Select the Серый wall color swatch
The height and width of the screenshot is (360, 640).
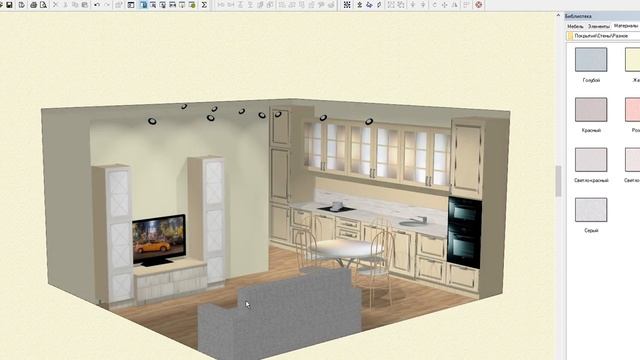point(591,210)
